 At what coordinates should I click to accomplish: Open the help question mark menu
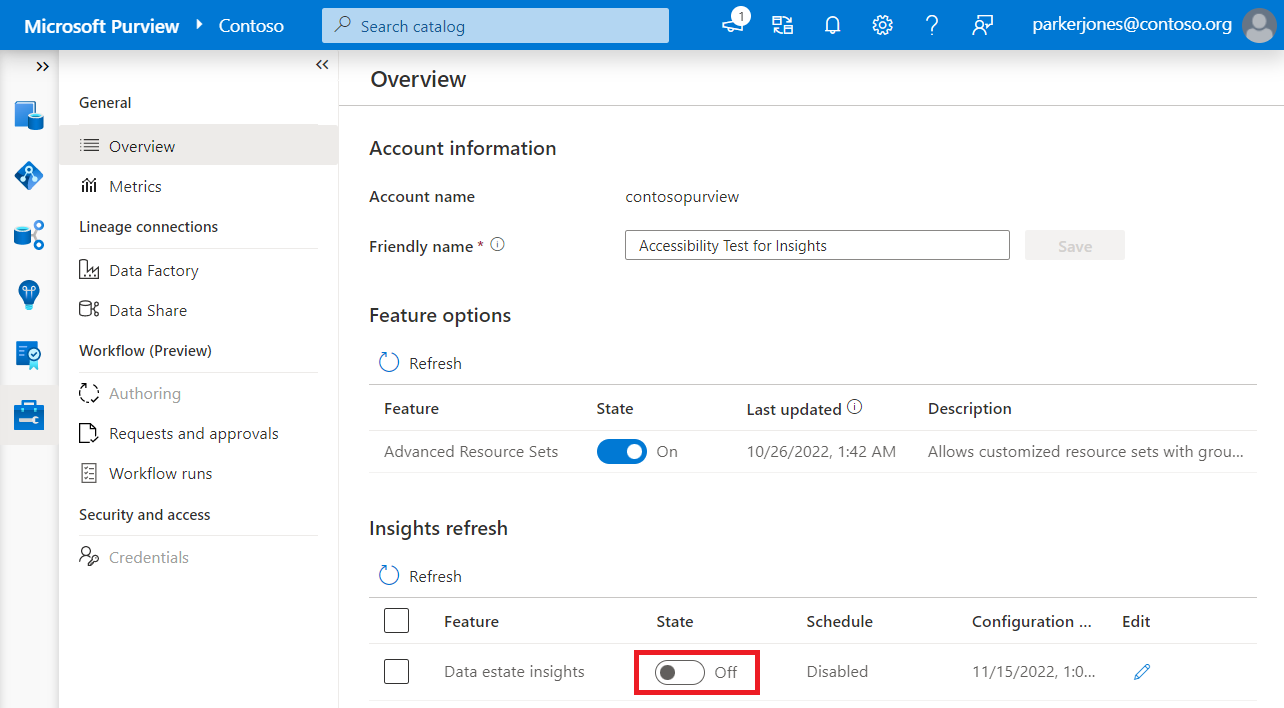[x=932, y=24]
